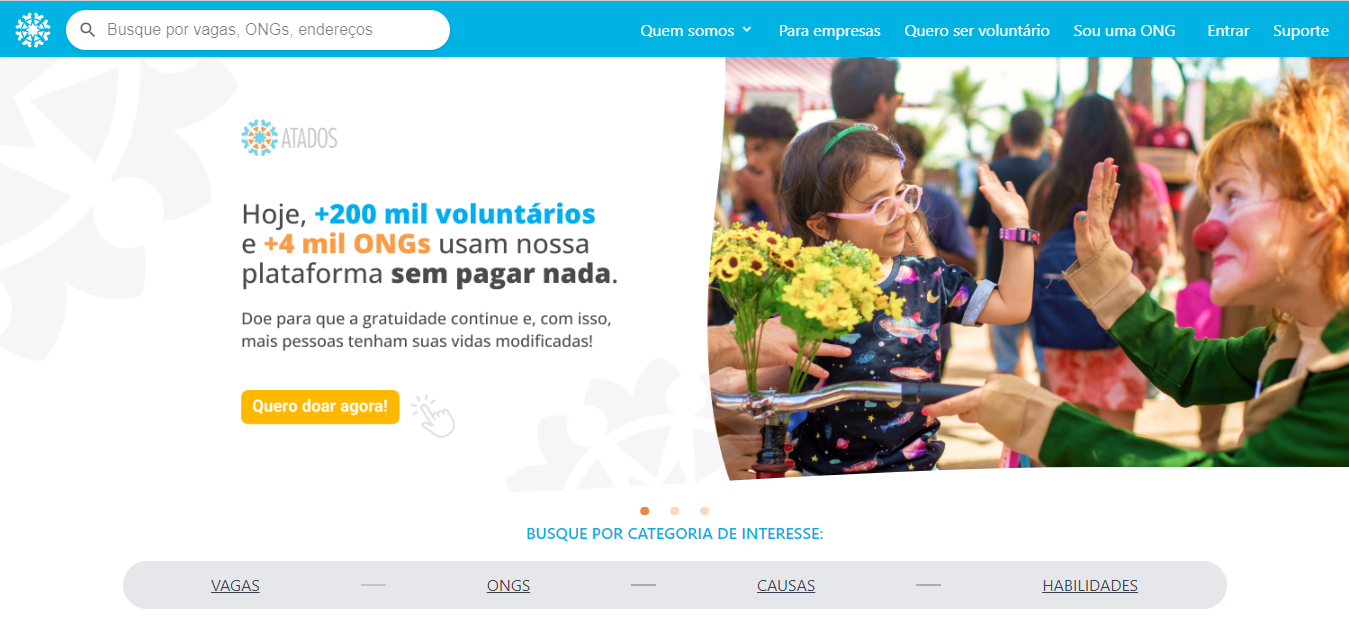Go to Quero ser voluntário

[977, 30]
